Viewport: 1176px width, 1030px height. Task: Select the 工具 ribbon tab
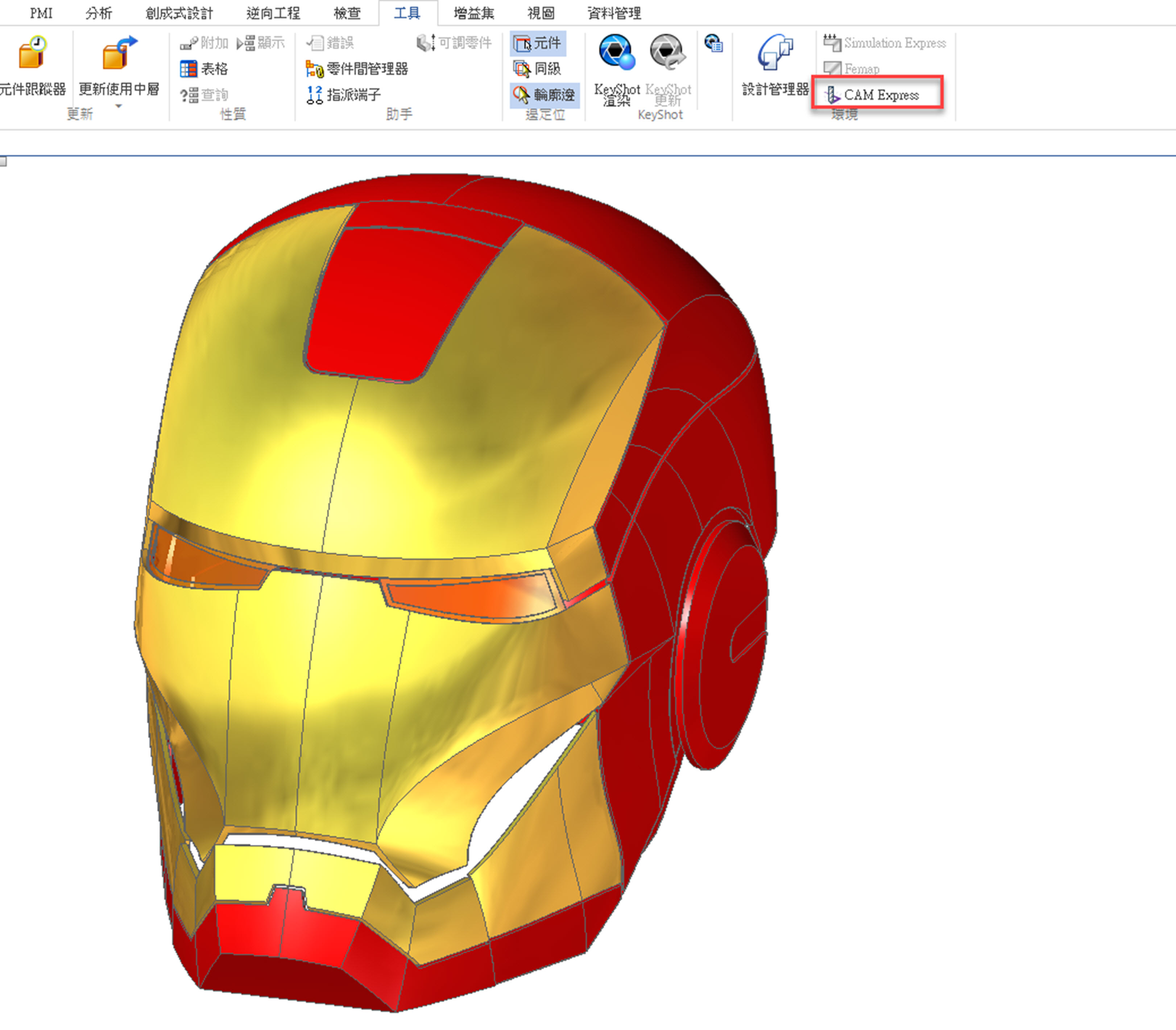coord(407,13)
